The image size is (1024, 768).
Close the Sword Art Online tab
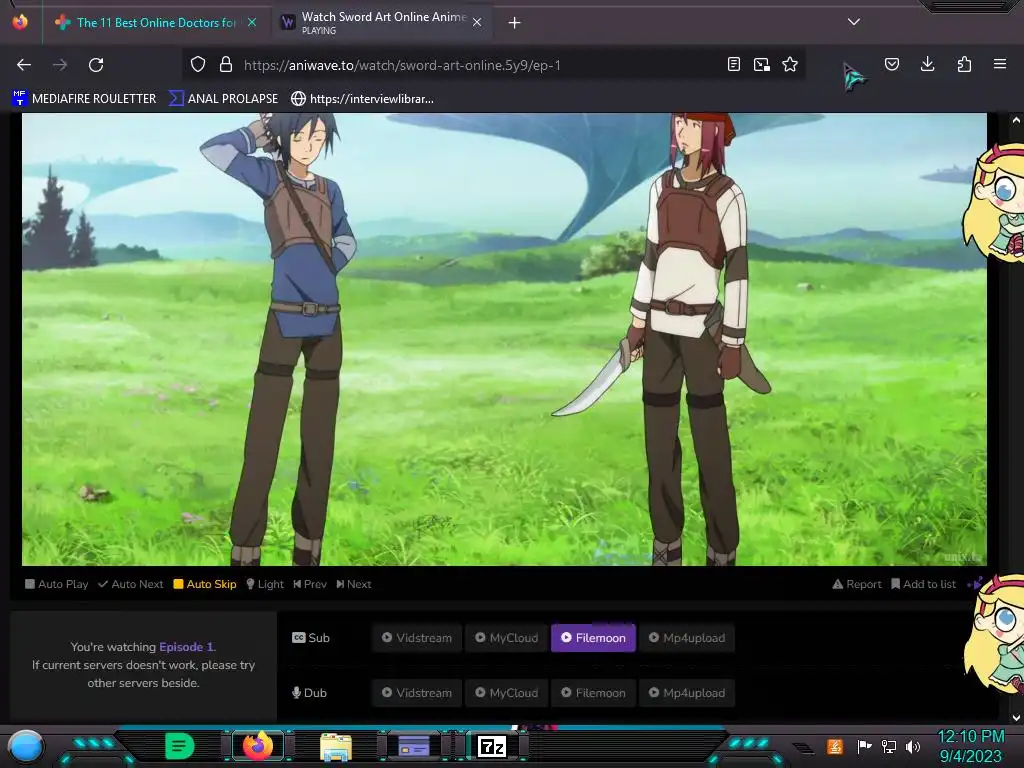point(477,22)
